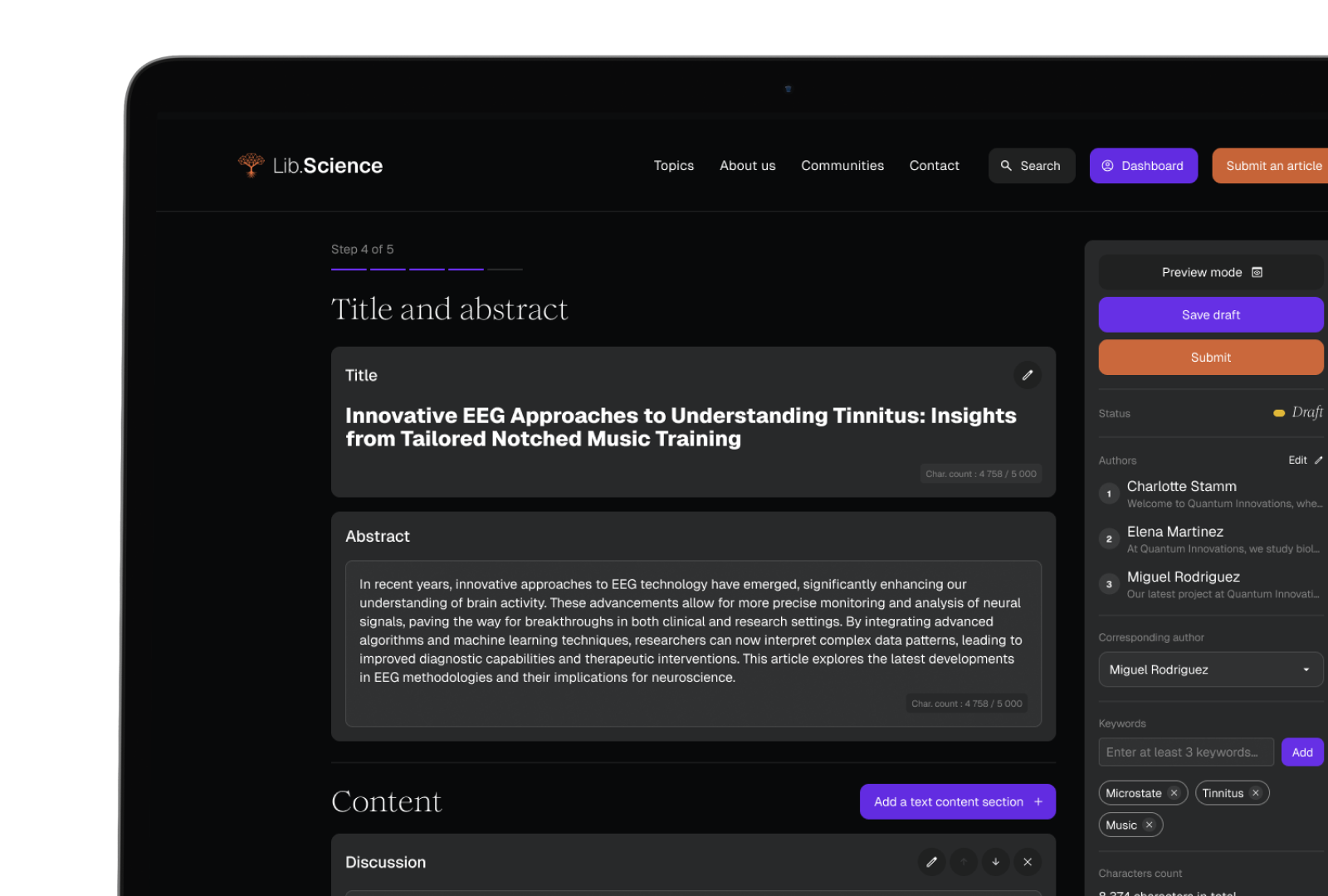Click the fifth step progress bar segment

click(x=505, y=269)
